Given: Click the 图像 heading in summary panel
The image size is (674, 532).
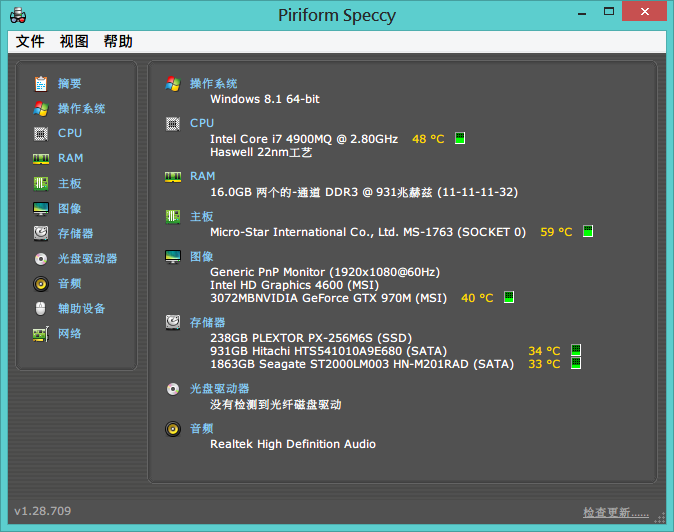Looking at the screenshot, I should tap(202, 257).
